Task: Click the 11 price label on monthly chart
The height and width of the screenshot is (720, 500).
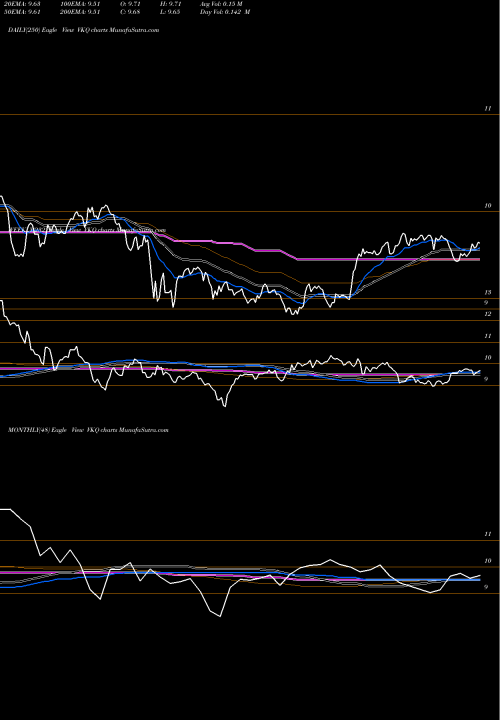Action: click(488, 534)
